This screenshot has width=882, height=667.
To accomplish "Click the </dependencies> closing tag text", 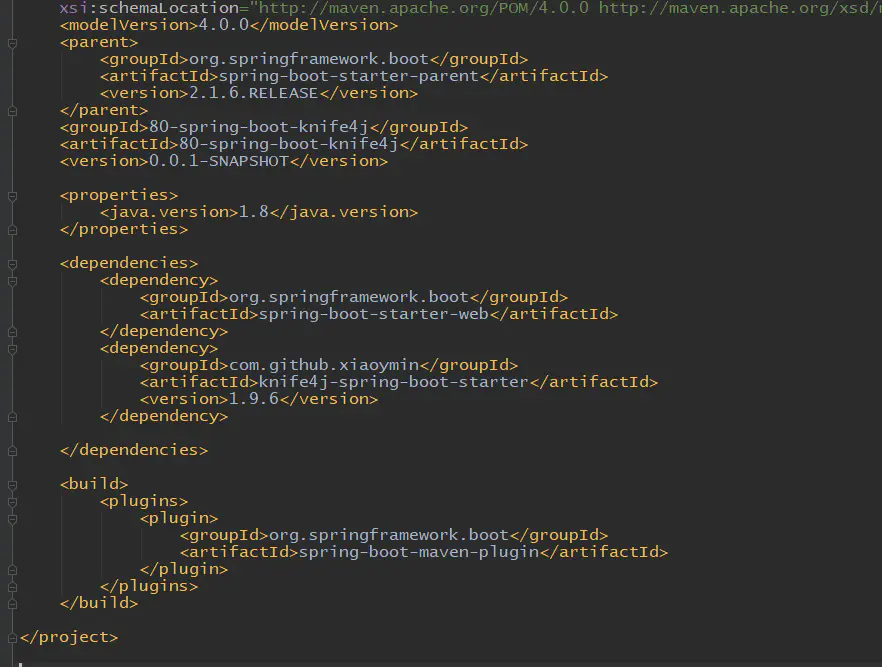I will tap(134, 450).
